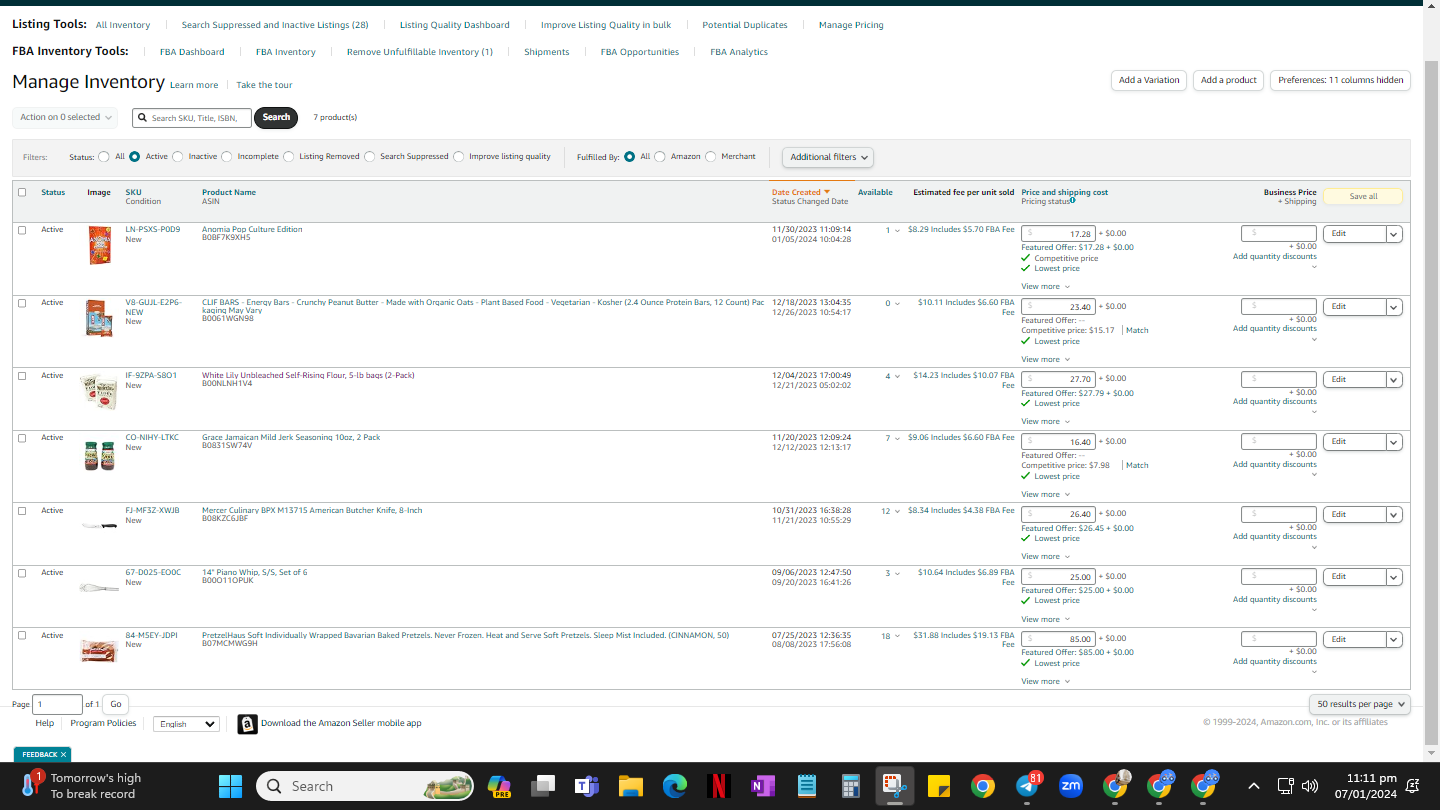Go to All Inventory listing tool

tap(123, 25)
